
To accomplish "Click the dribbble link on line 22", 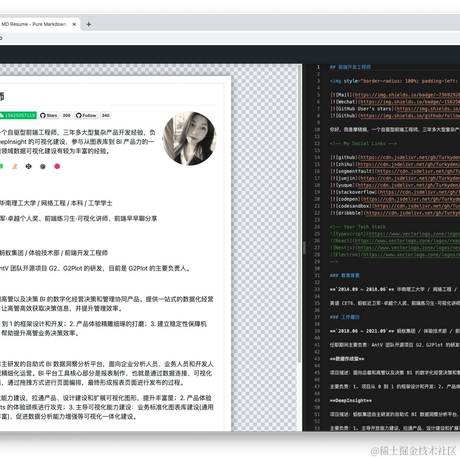I will pyautogui.click(x=412, y=213).
